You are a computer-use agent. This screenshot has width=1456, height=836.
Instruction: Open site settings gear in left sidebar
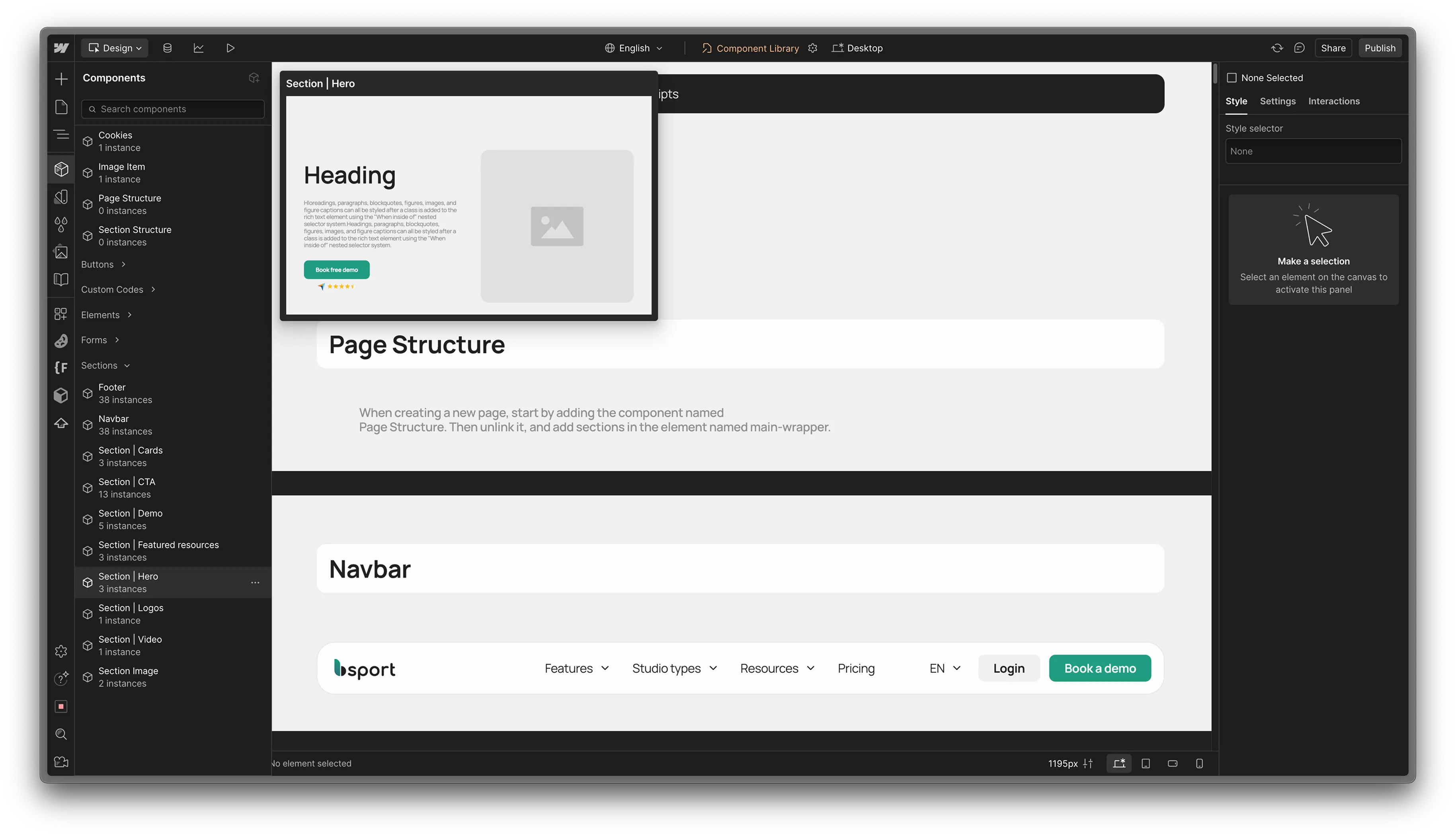pyautogui.click(x=61, y=651)
